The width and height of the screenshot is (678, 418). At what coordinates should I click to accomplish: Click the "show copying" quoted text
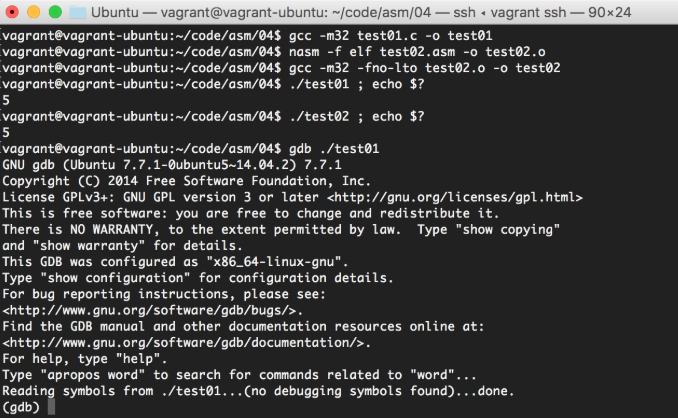pyautogui.click(x=507, y=230)
